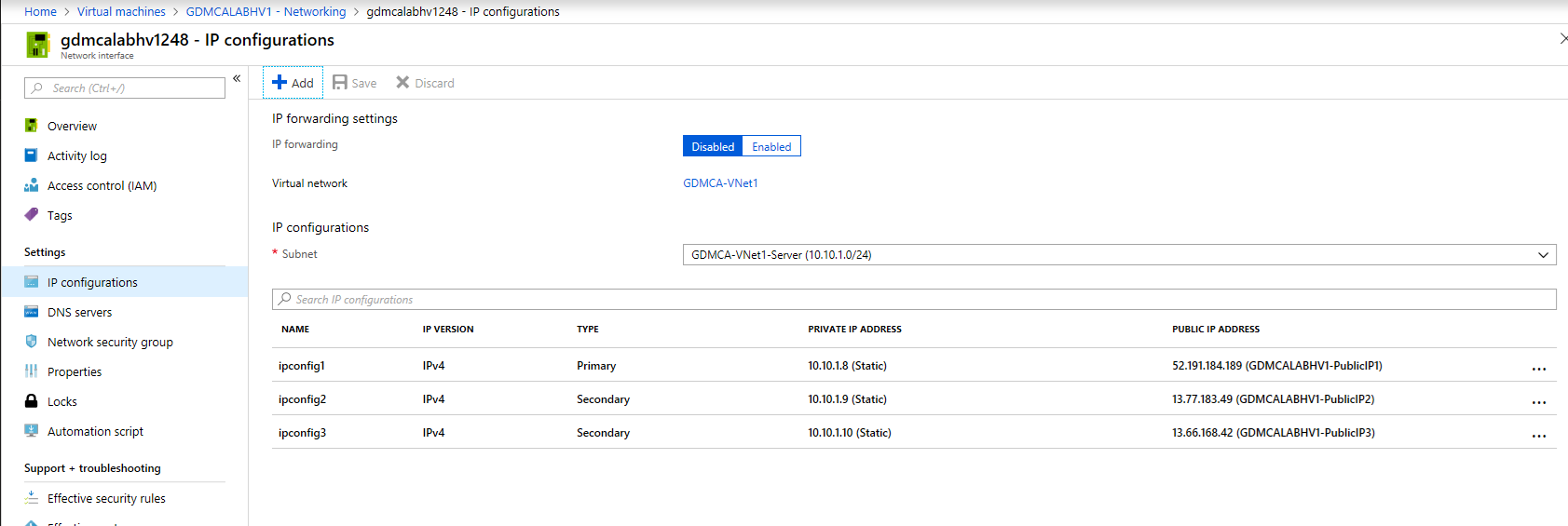Click the Add button label

(x=303, y=83)
